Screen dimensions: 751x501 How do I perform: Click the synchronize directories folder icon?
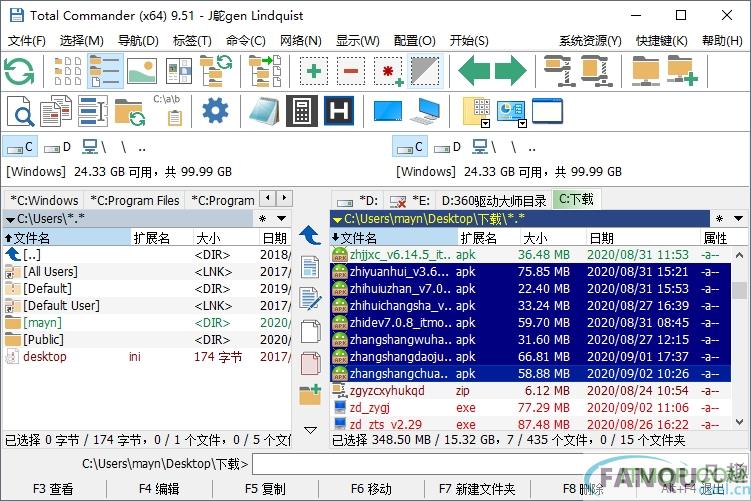[129, 112]
